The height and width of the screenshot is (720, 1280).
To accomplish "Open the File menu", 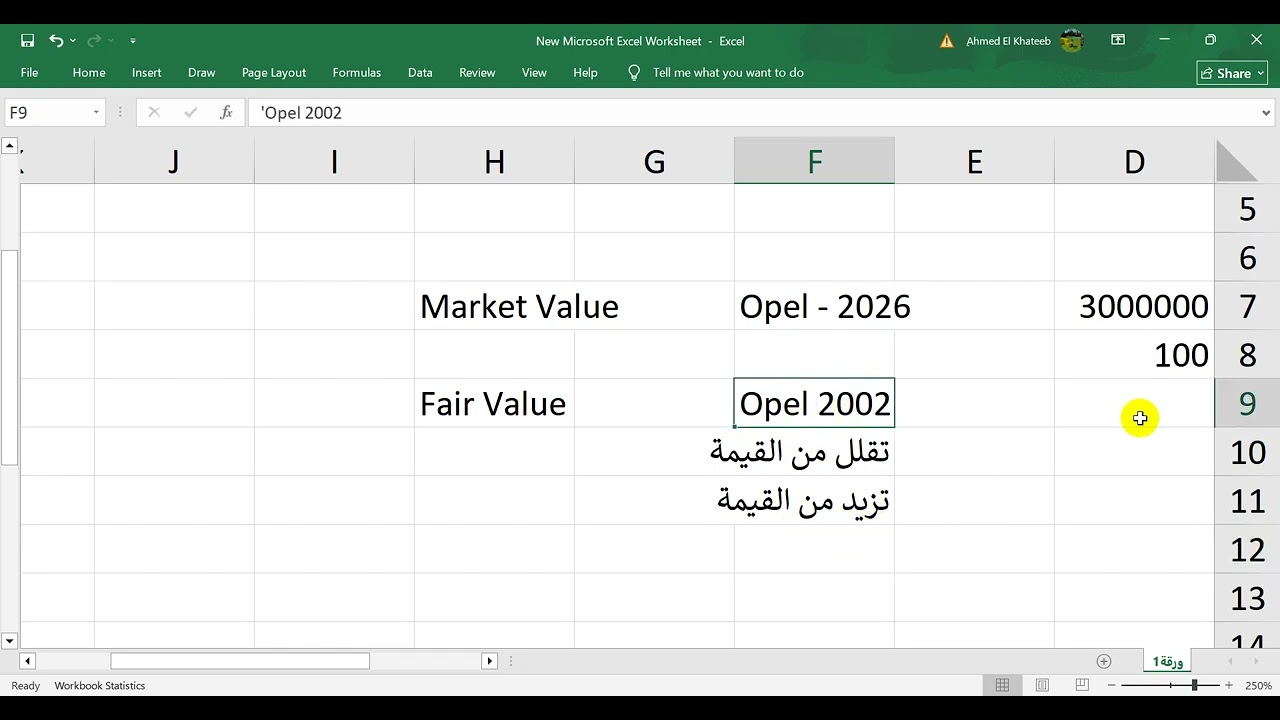I will (30, 73).
